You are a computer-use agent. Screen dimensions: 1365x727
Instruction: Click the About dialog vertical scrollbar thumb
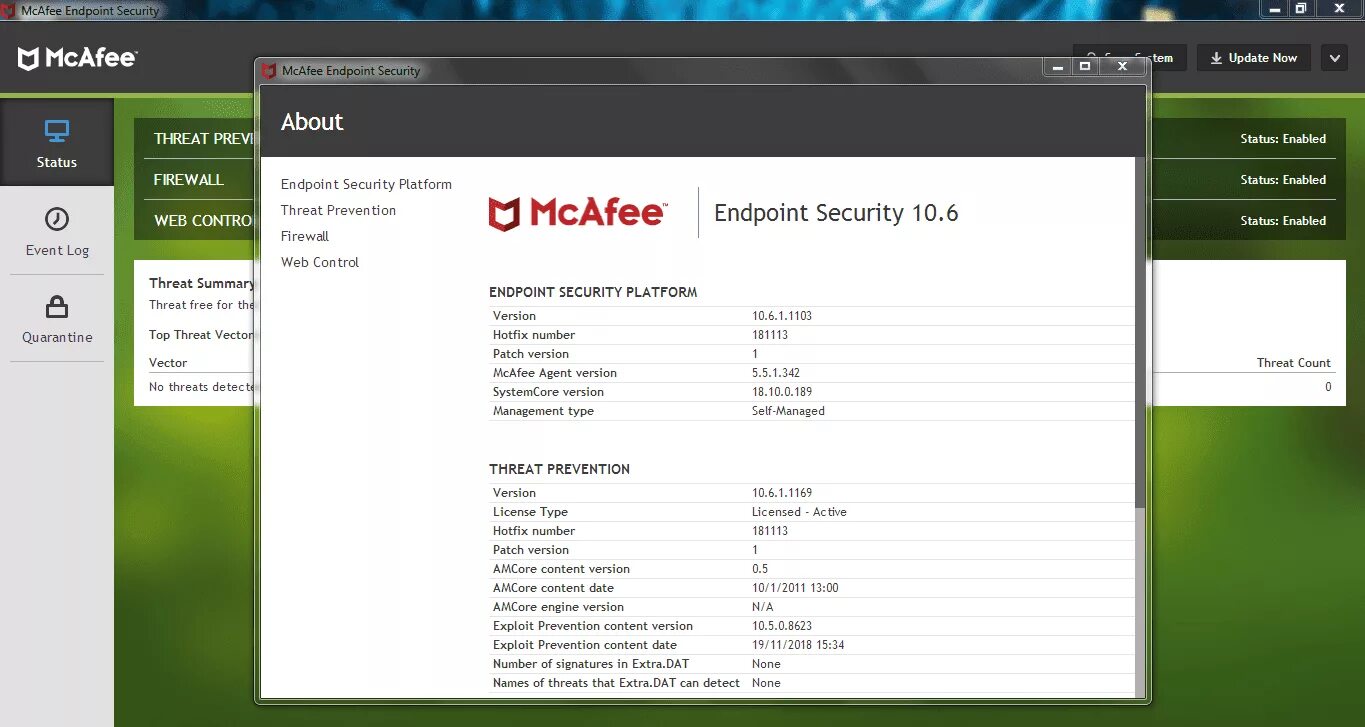(x=1140, y=333)
